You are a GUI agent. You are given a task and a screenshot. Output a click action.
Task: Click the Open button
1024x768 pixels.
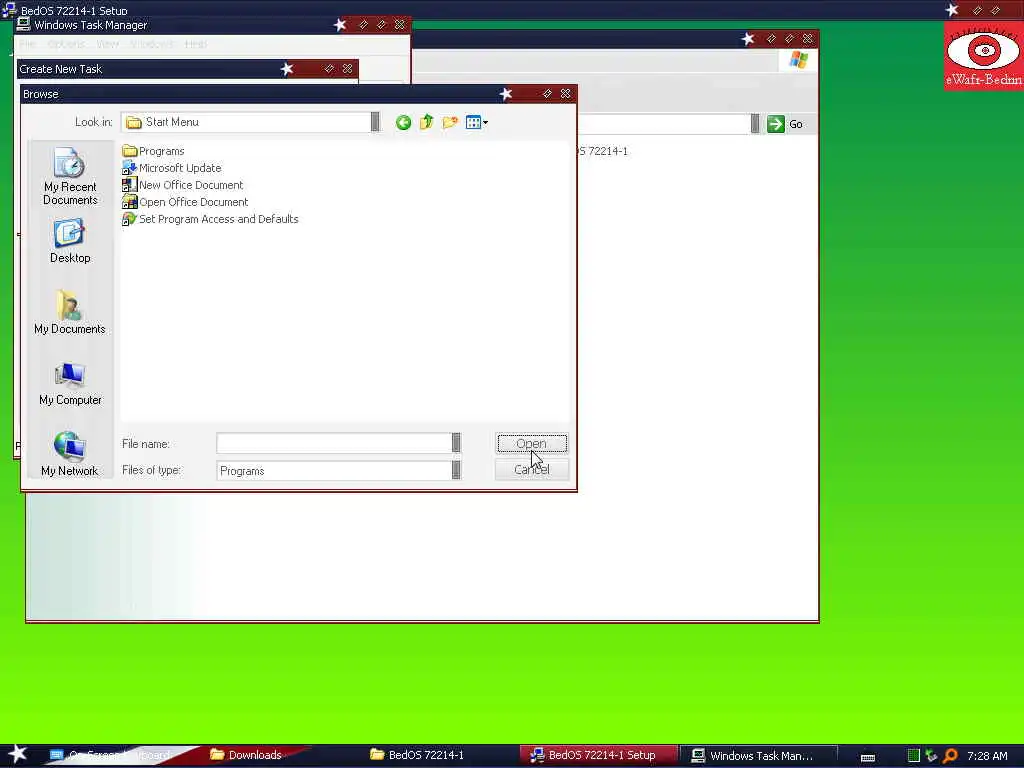532,443
